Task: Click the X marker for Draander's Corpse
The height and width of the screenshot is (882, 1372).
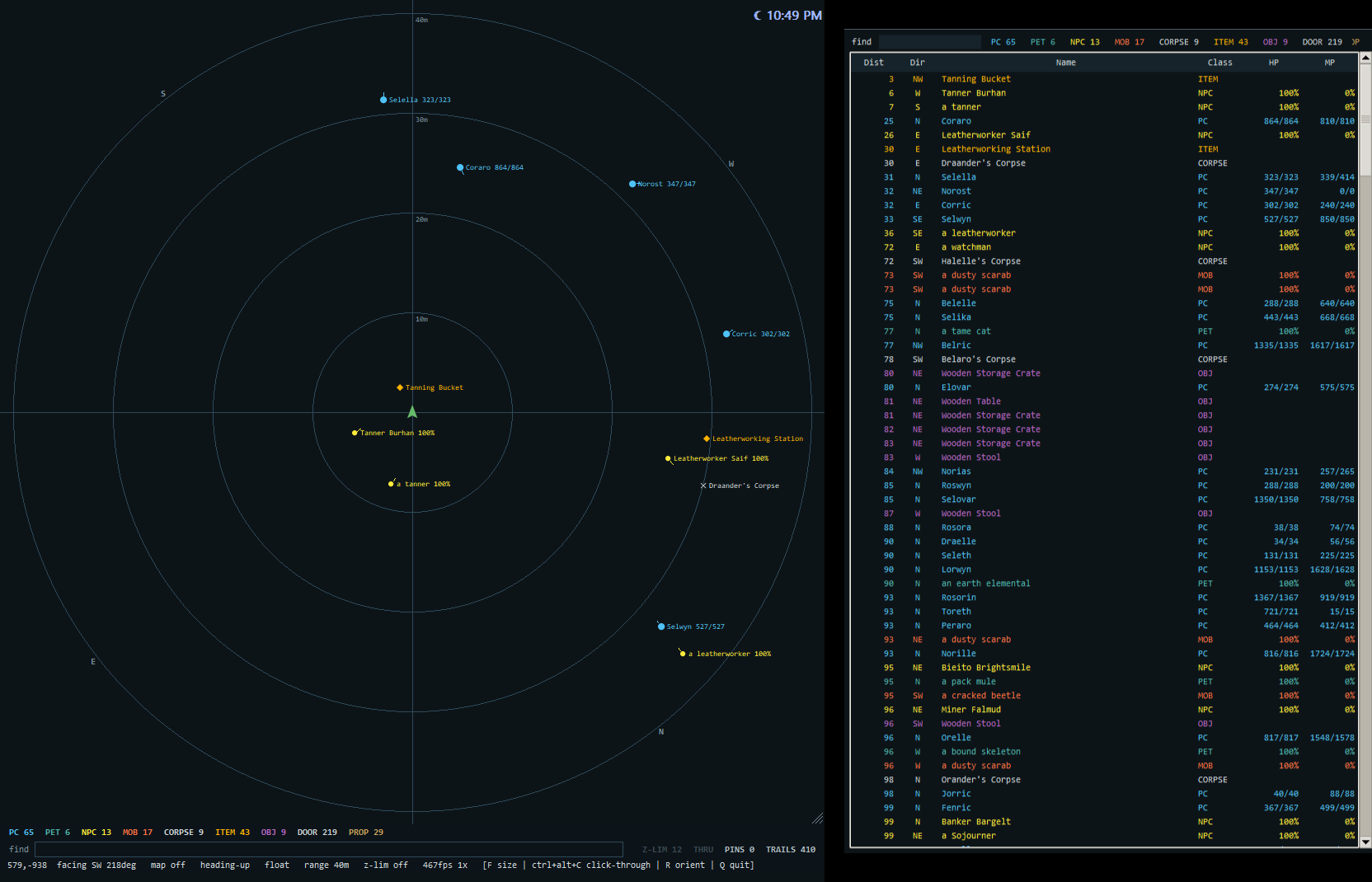Action: (x=703, y=486)
